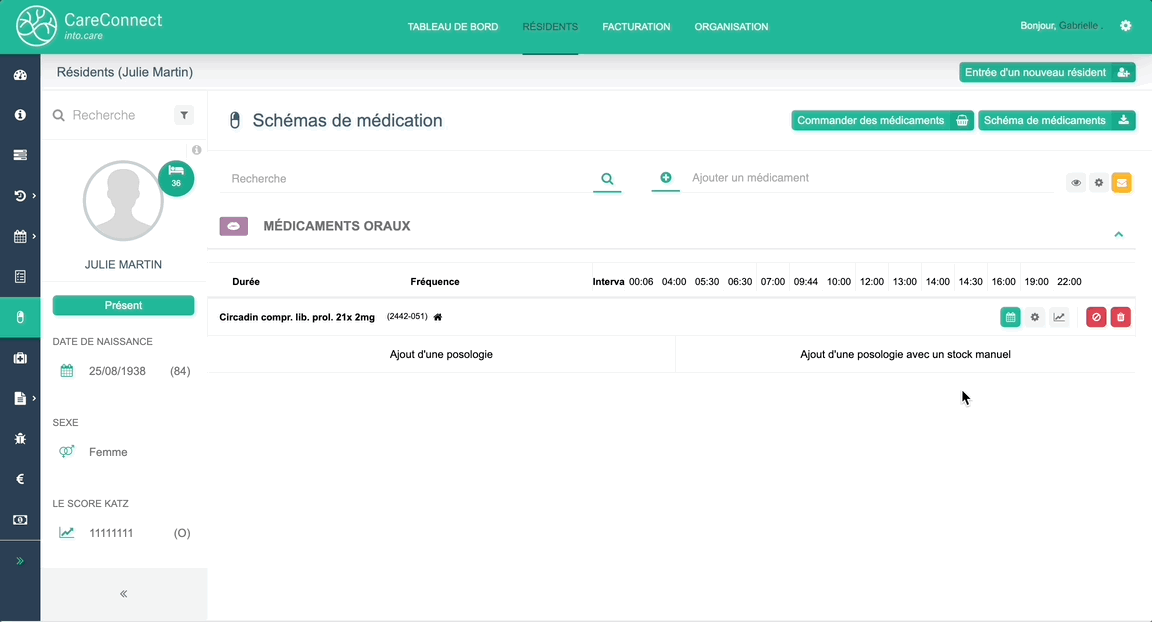Screen dimensions: 1152x622
Task: Open Circadin calendar schedule icon
Action: [x=1010, y=317]
